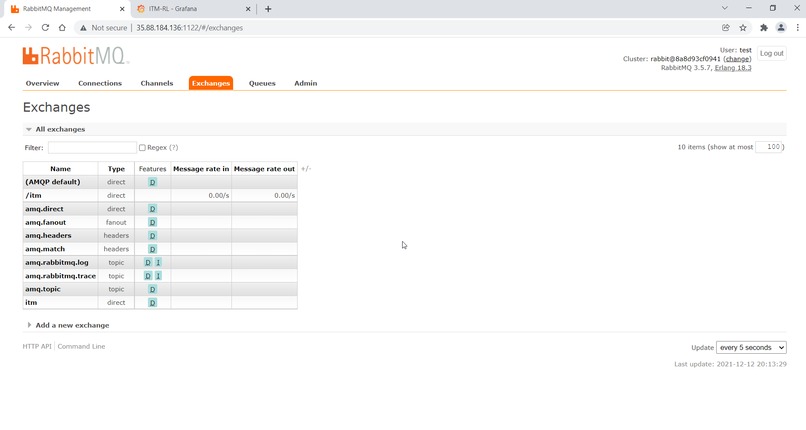
Task: Open the Command Line link
Action: click(x=81, y=346)
